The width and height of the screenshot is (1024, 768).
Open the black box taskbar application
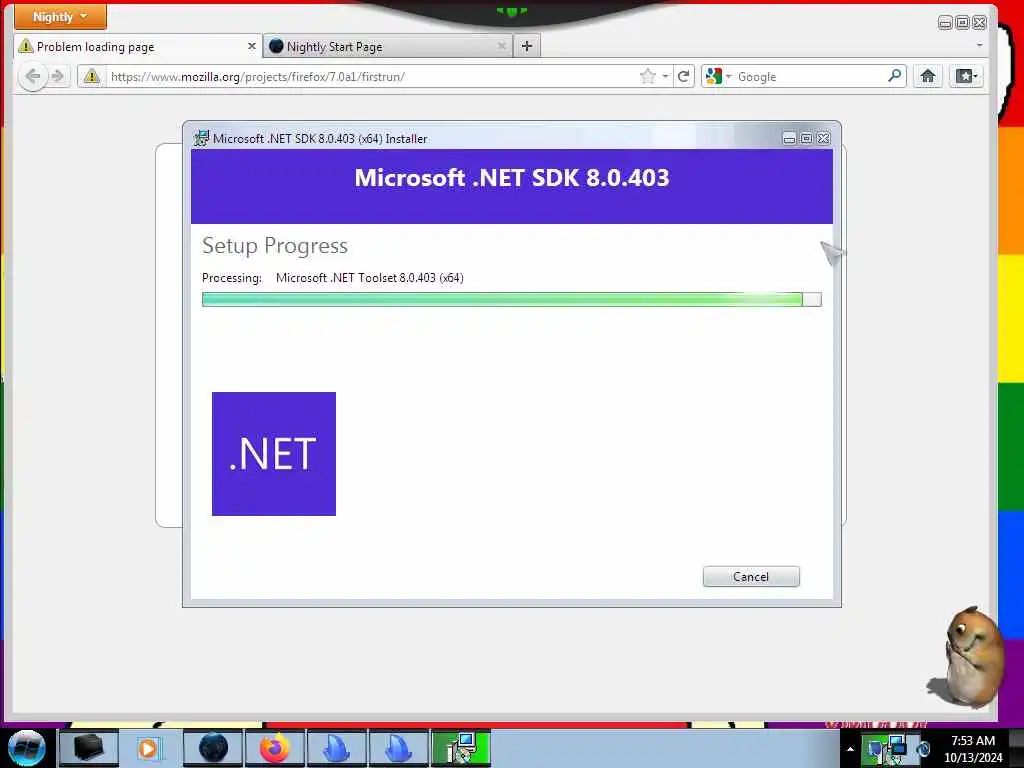coord(89,748)
